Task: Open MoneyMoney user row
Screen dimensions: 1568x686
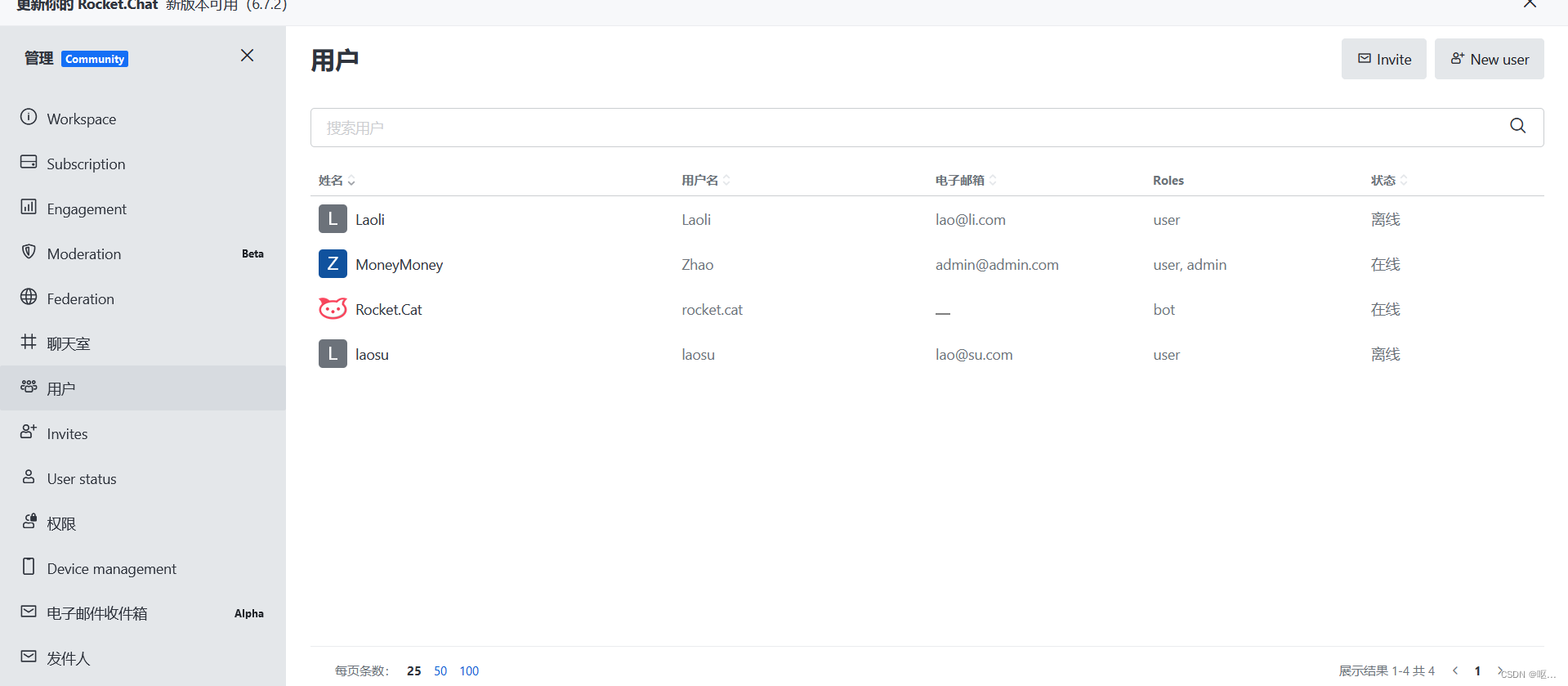Action: [x=927, y=264]
